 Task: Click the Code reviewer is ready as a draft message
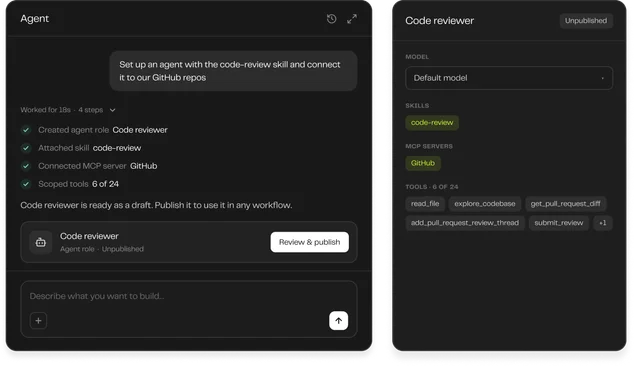click(156, 205)
